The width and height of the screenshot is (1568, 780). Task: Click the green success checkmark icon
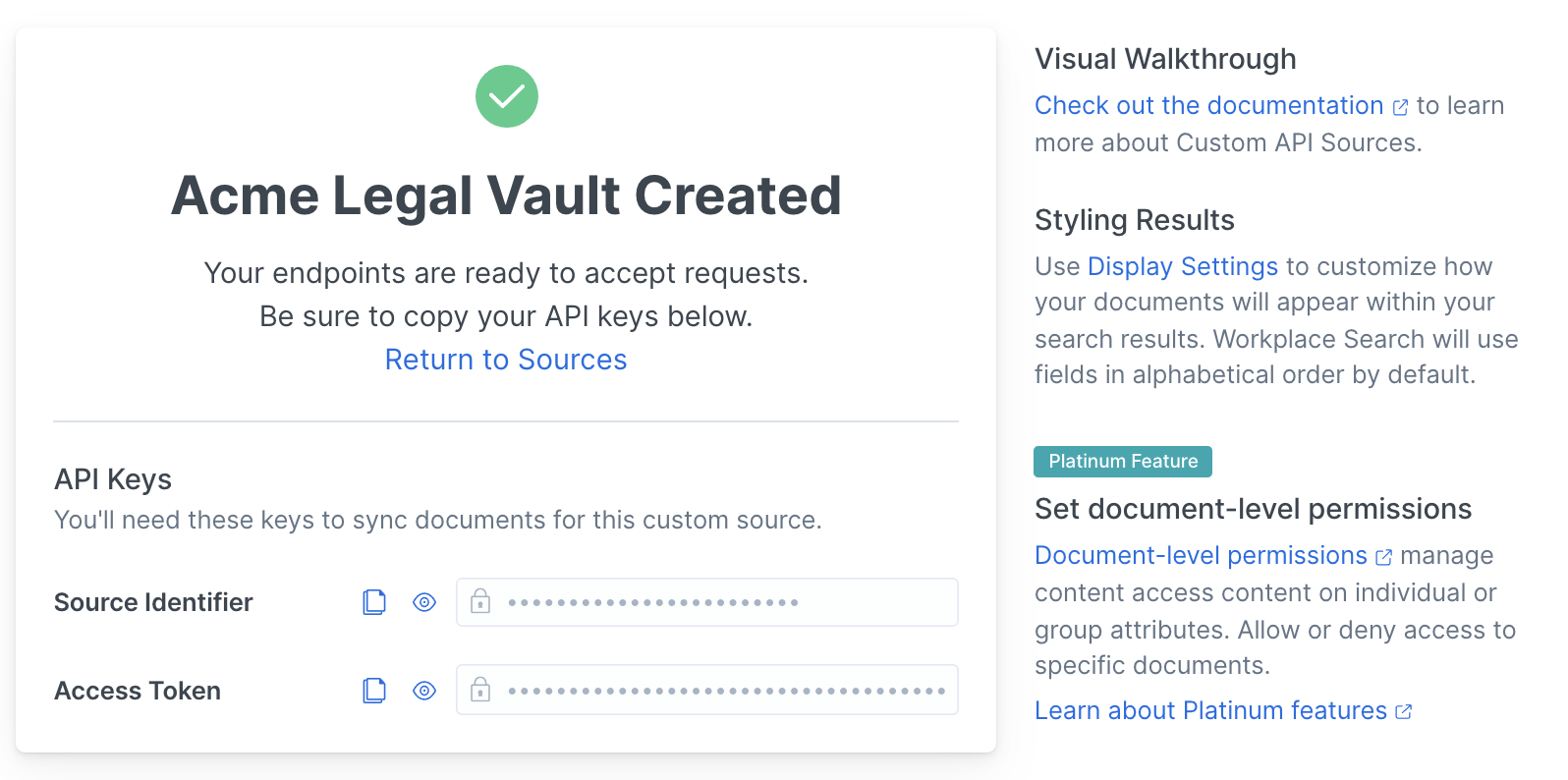pyautogui.click(x=507, y=96)
